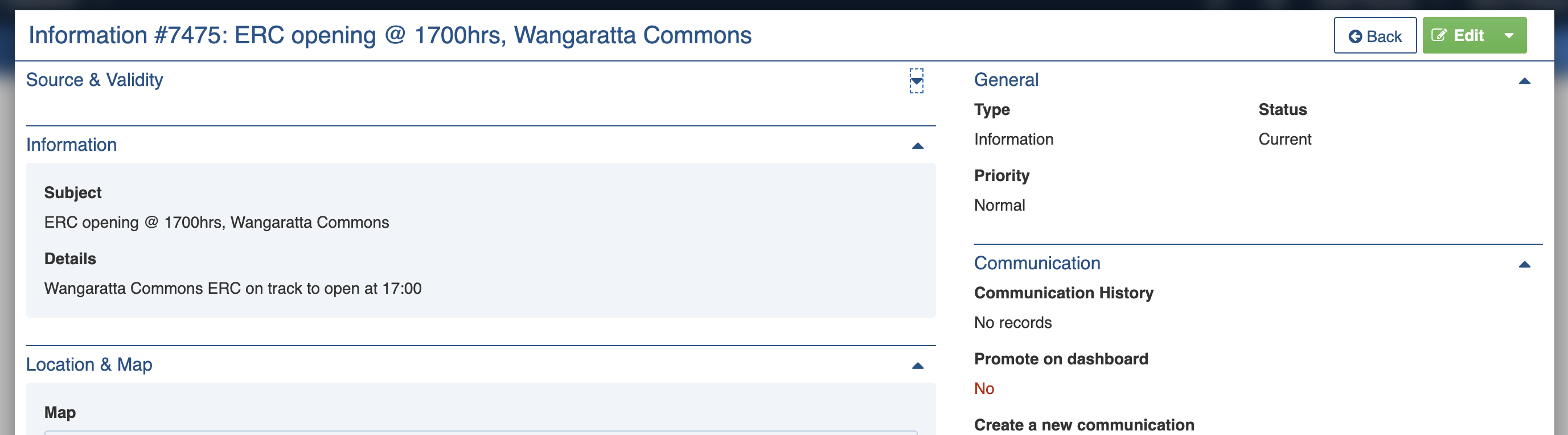Click the Normal priority value

tap(999, 206)
